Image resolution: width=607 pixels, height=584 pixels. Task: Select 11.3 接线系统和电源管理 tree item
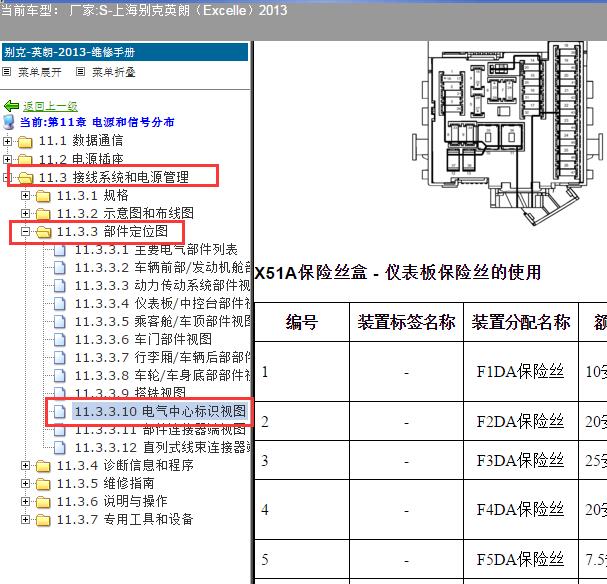113,177
